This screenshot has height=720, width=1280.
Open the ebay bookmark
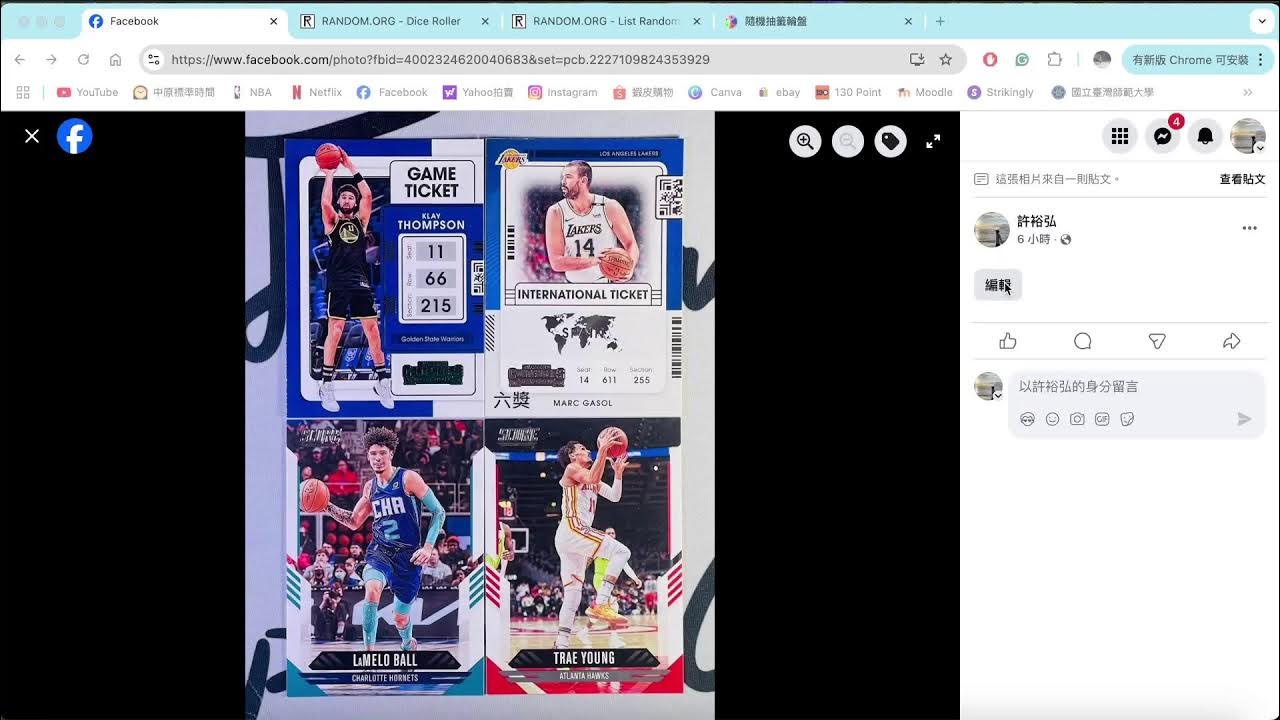(x=779, y=92)
